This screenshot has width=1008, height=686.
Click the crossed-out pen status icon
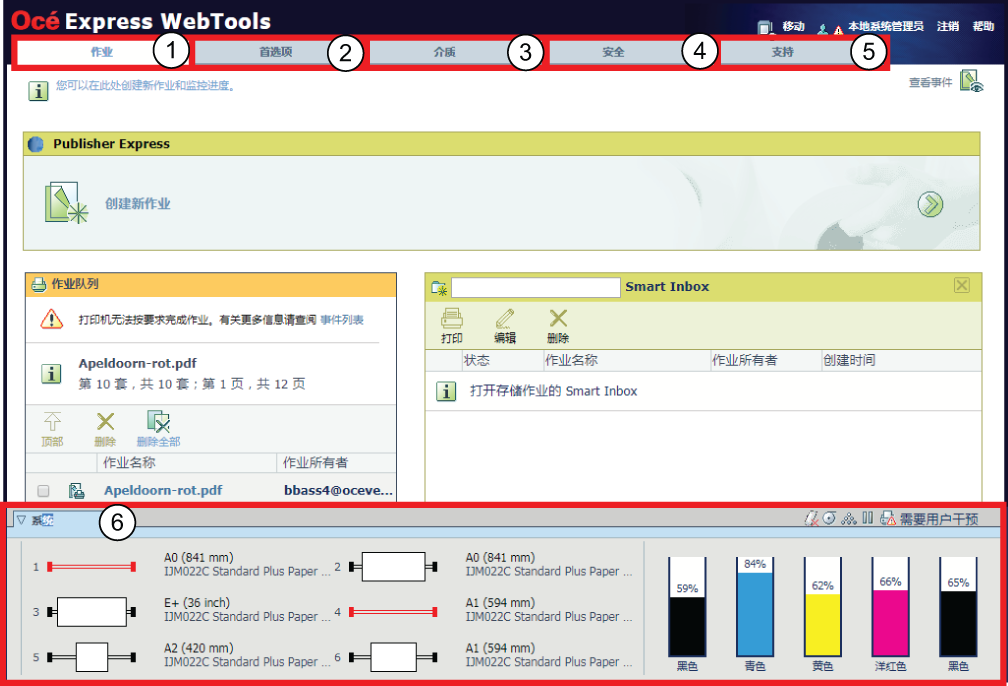[811, 518]
